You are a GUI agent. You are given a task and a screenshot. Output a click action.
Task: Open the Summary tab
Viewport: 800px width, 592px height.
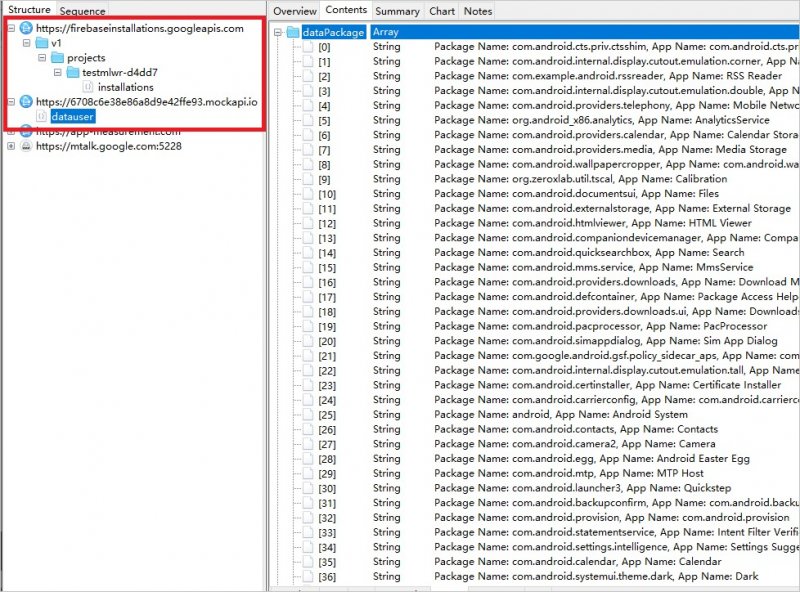click(397, 11)
